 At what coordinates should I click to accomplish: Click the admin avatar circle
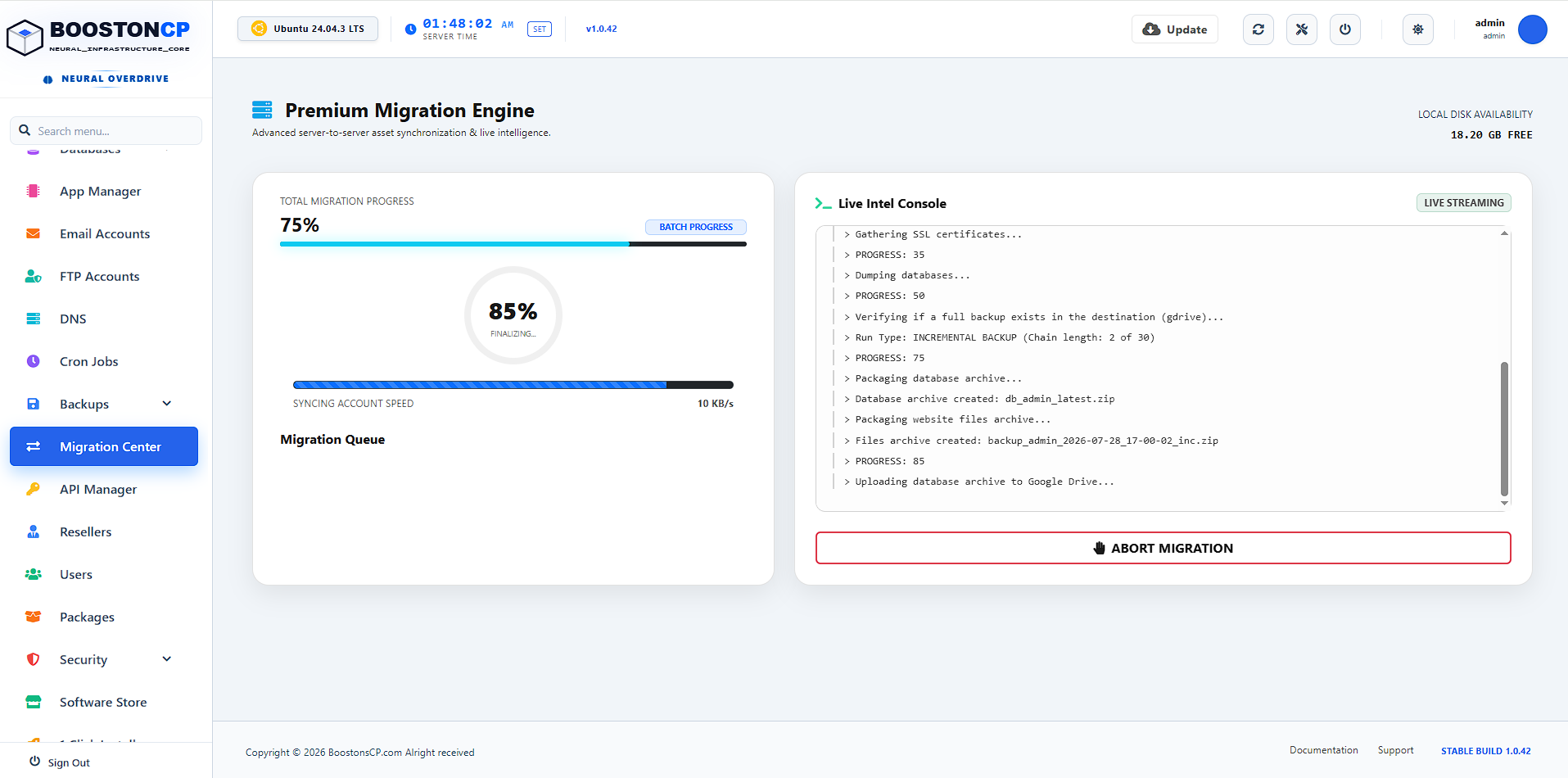click(x=1533, y=29)
